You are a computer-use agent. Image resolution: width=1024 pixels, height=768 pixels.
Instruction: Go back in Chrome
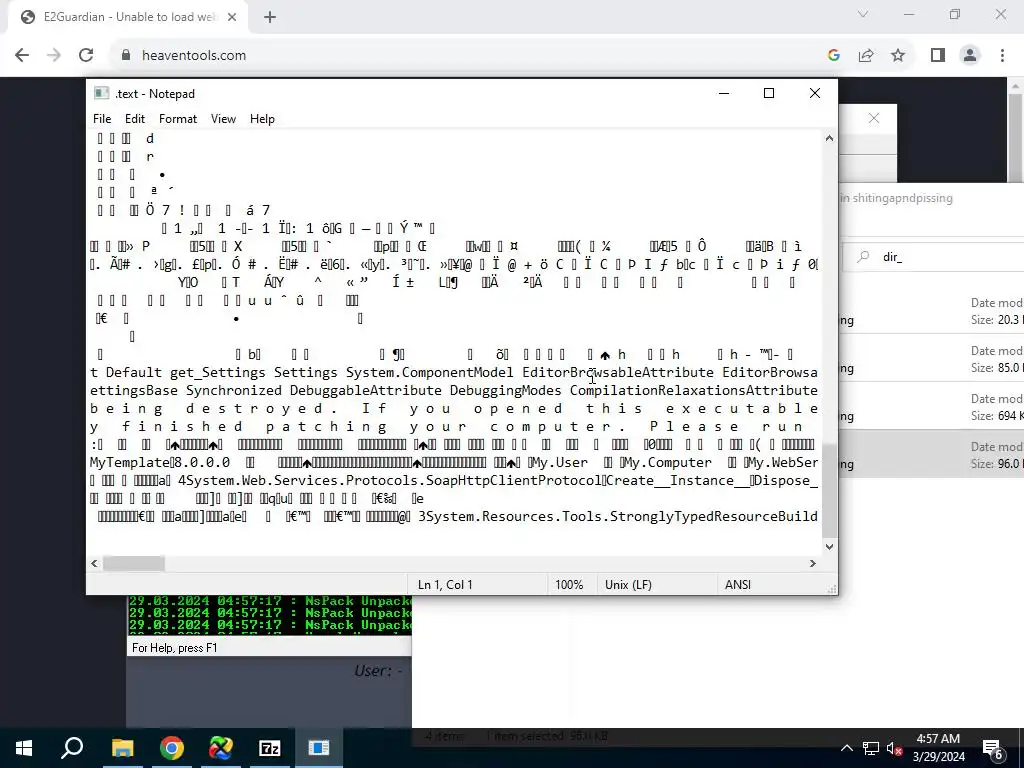(22, 56)
